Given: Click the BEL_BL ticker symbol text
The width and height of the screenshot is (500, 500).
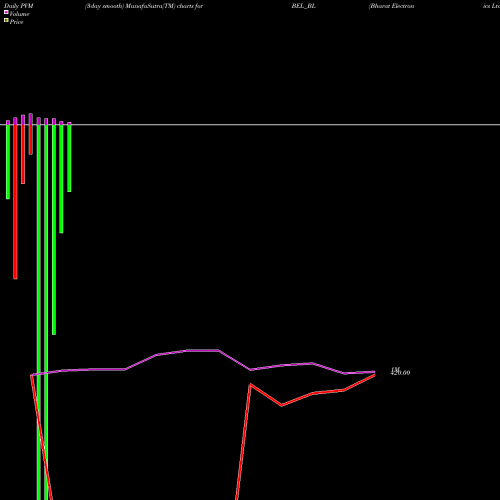Looking at the screenshot, I should point(304,6).
